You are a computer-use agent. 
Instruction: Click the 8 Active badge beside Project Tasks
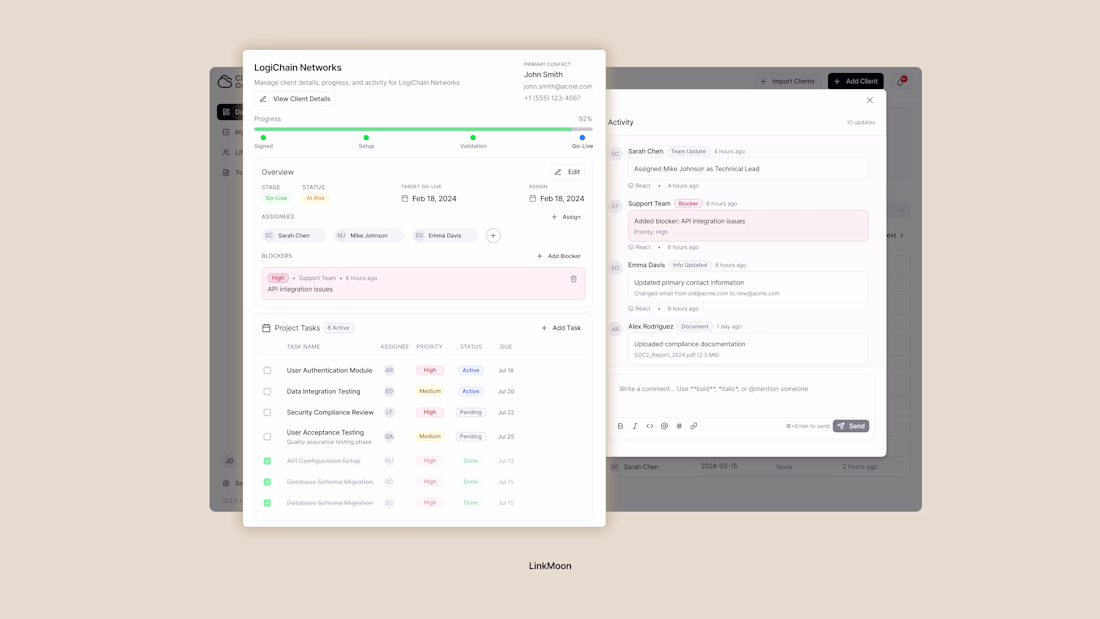tap(338, 328)
